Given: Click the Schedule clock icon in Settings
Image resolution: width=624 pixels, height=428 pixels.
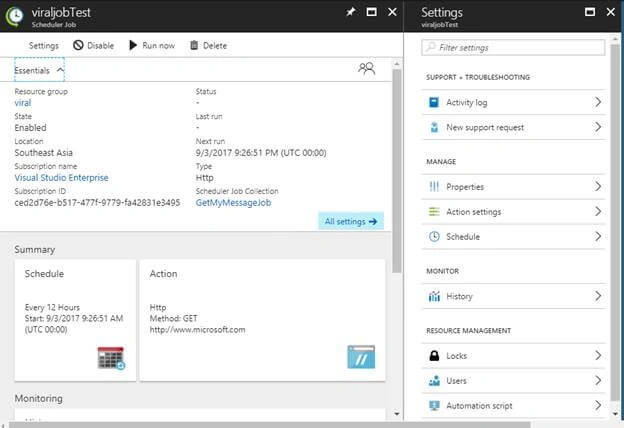Looking at the screenshot, I should click(x=434, y=236).
